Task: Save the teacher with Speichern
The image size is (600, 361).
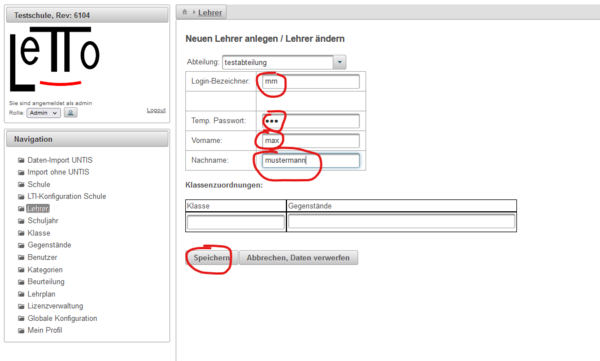Action: pos(212,258)
